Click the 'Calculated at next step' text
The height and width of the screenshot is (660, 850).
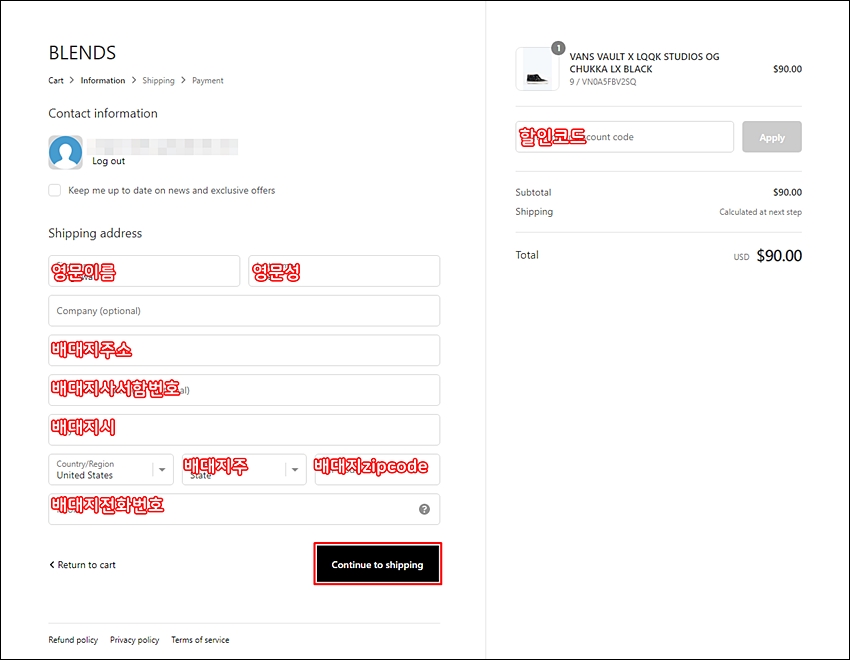760,212
